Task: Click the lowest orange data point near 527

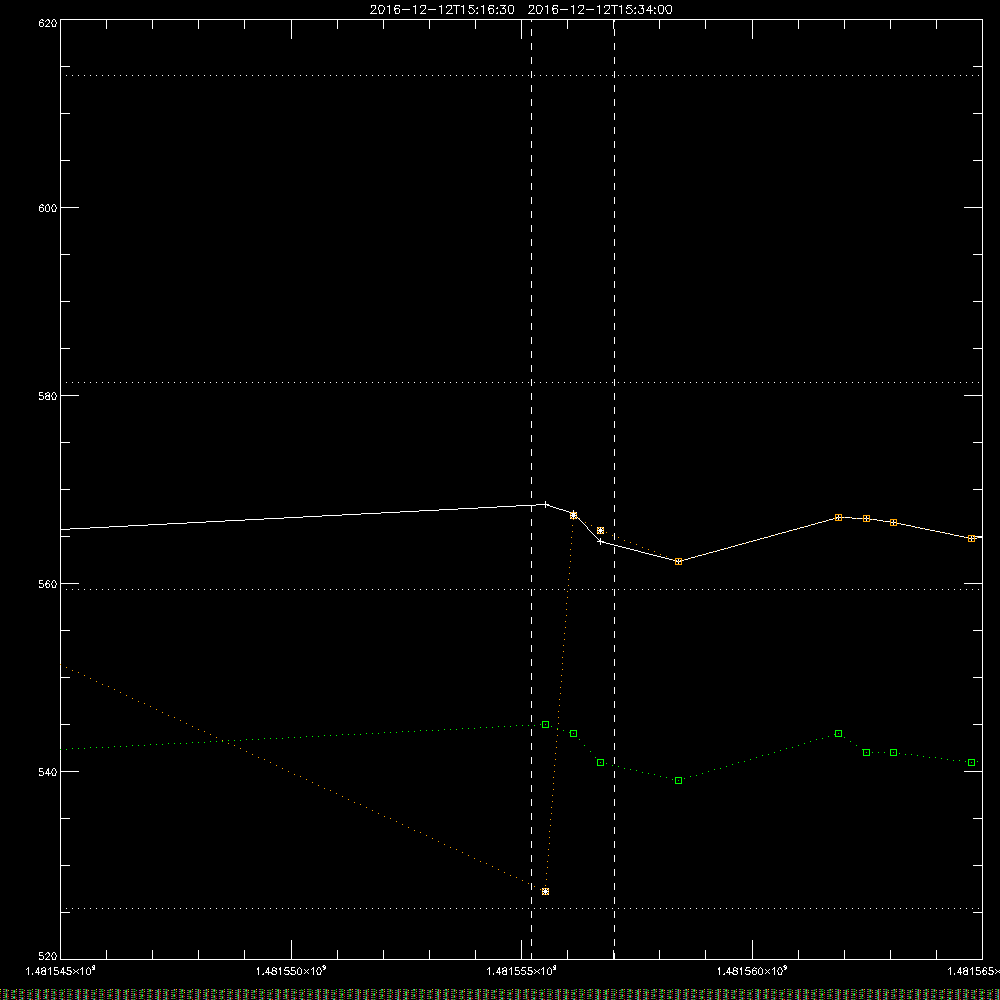Action: [545, 892]
